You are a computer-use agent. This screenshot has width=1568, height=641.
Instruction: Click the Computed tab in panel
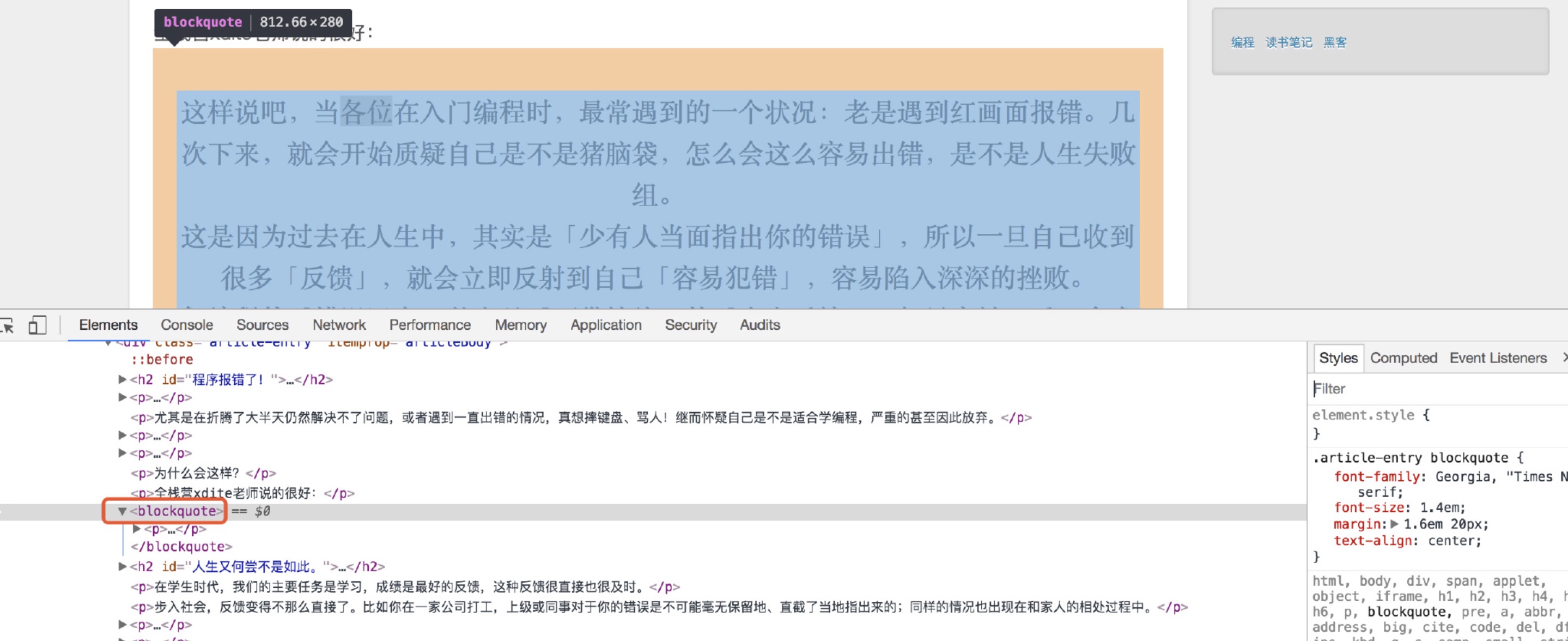[x=1405, y=359]
